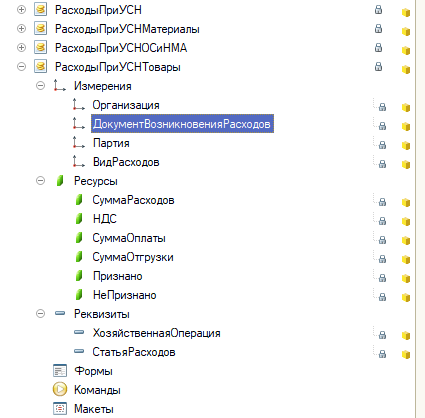
Task: Click the yellow cube icon for НеПризнано
Action: (406, 297)
